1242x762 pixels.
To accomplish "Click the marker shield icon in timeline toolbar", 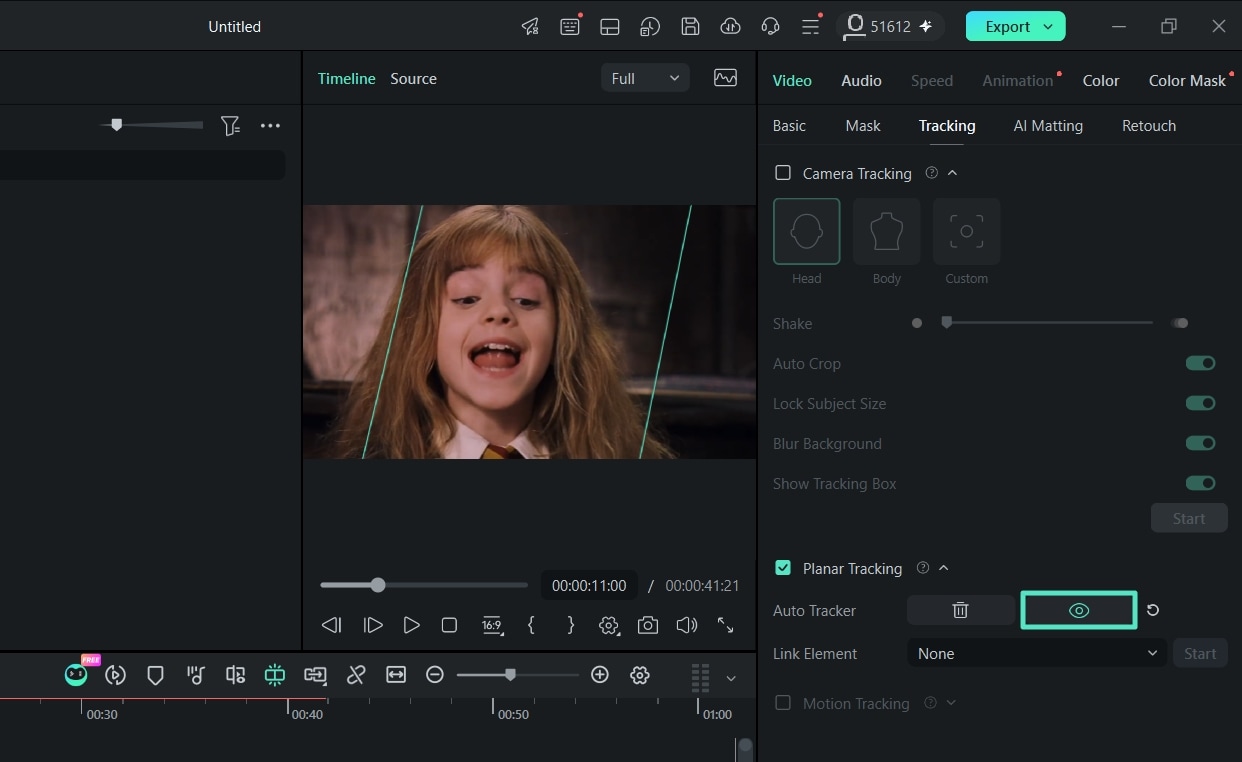I will pyautogui.click(x=155, y=675).
